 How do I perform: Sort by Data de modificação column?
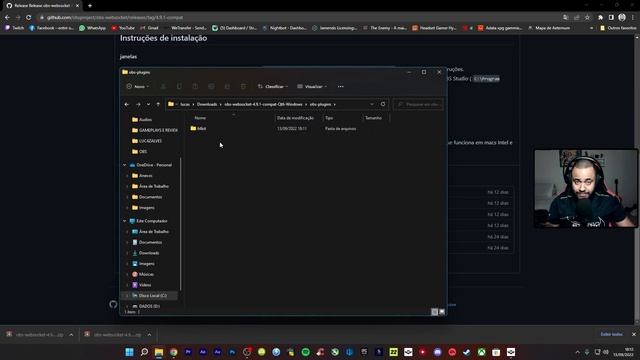click(295, 118)
